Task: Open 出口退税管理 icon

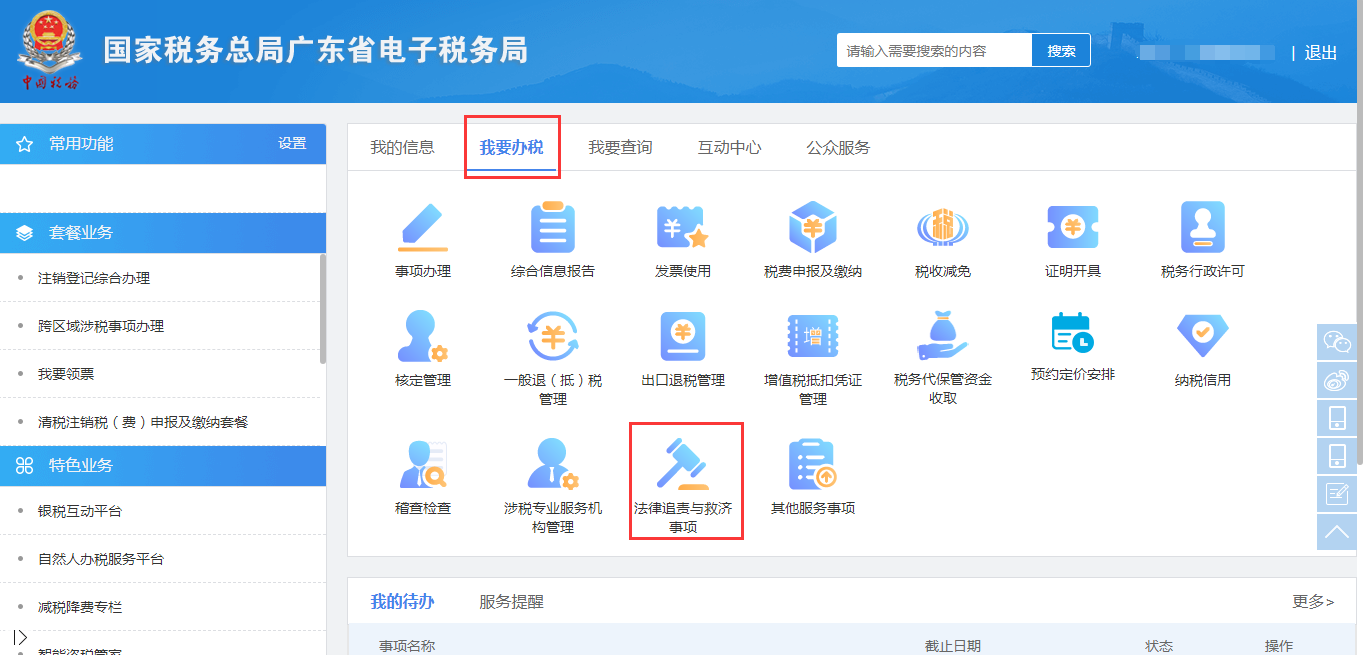Action: 682,336
